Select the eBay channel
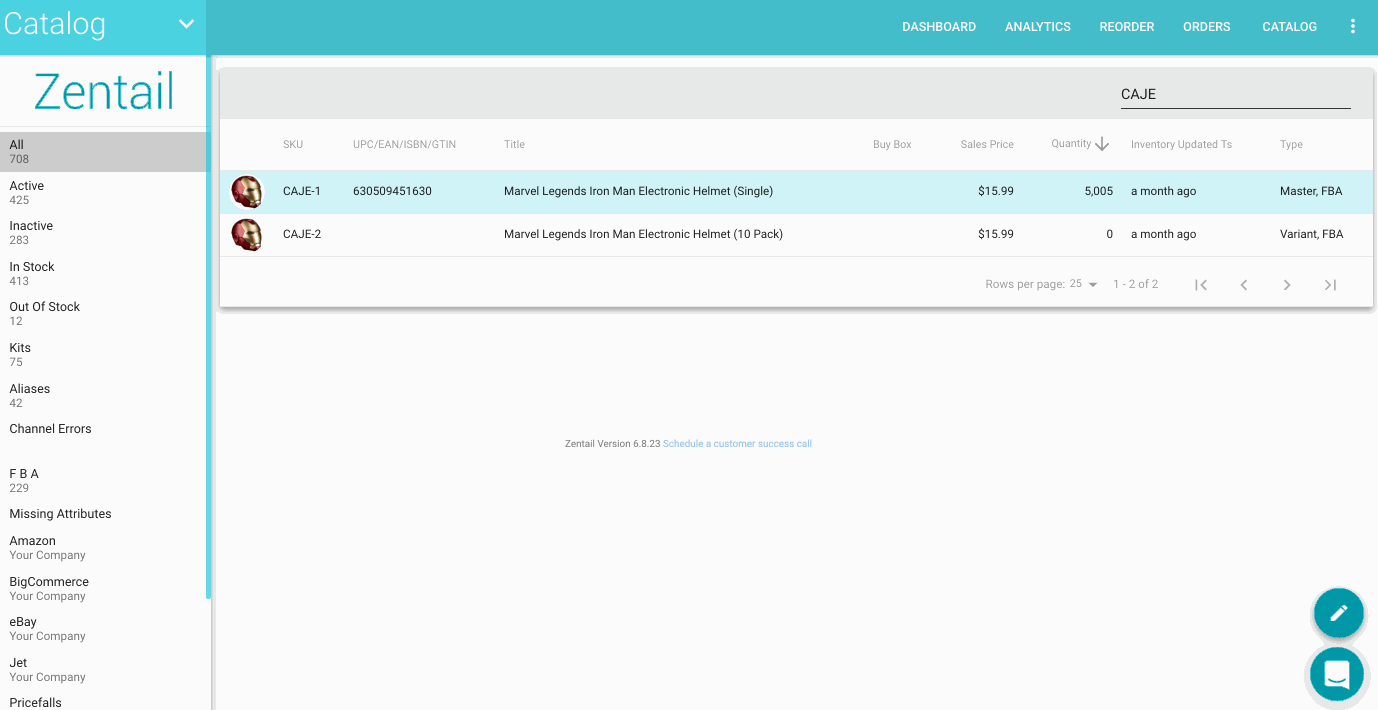The image size is (1378, 710). (103, 629)
